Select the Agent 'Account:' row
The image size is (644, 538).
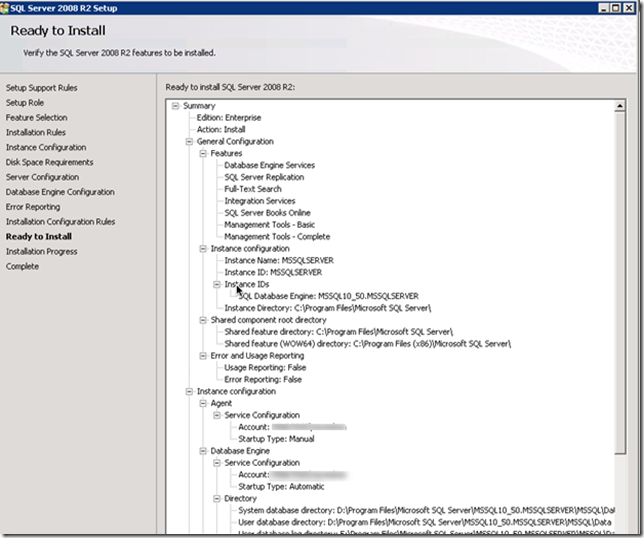click(292, 428)
